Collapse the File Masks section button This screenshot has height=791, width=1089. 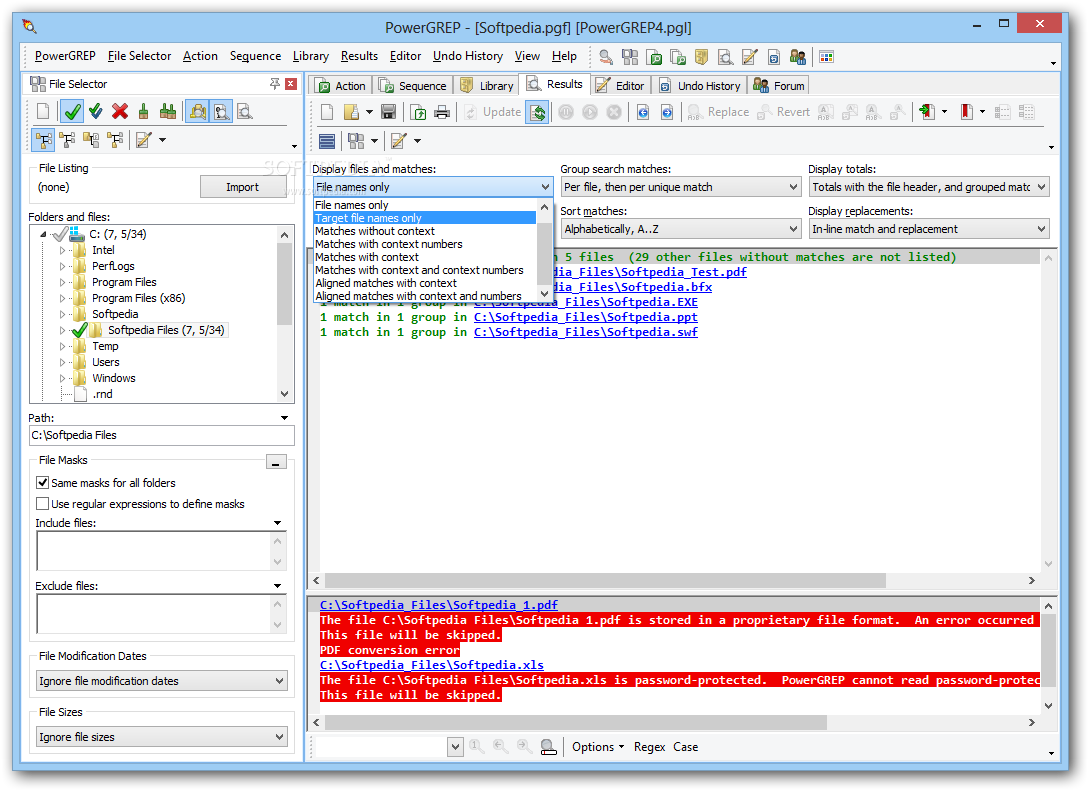[276, 462]
